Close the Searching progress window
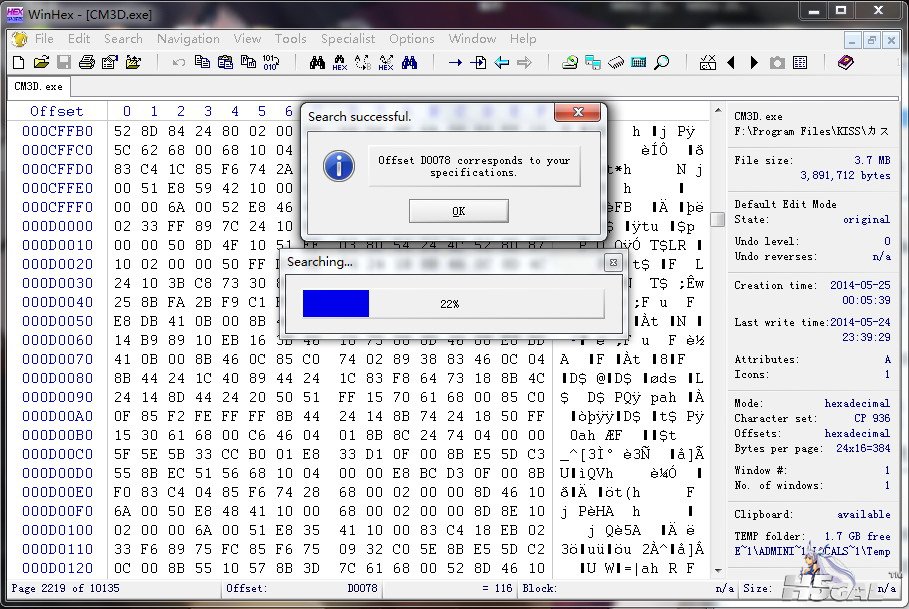The width and height of the screenshot is (909, 609). pos(613,263)
